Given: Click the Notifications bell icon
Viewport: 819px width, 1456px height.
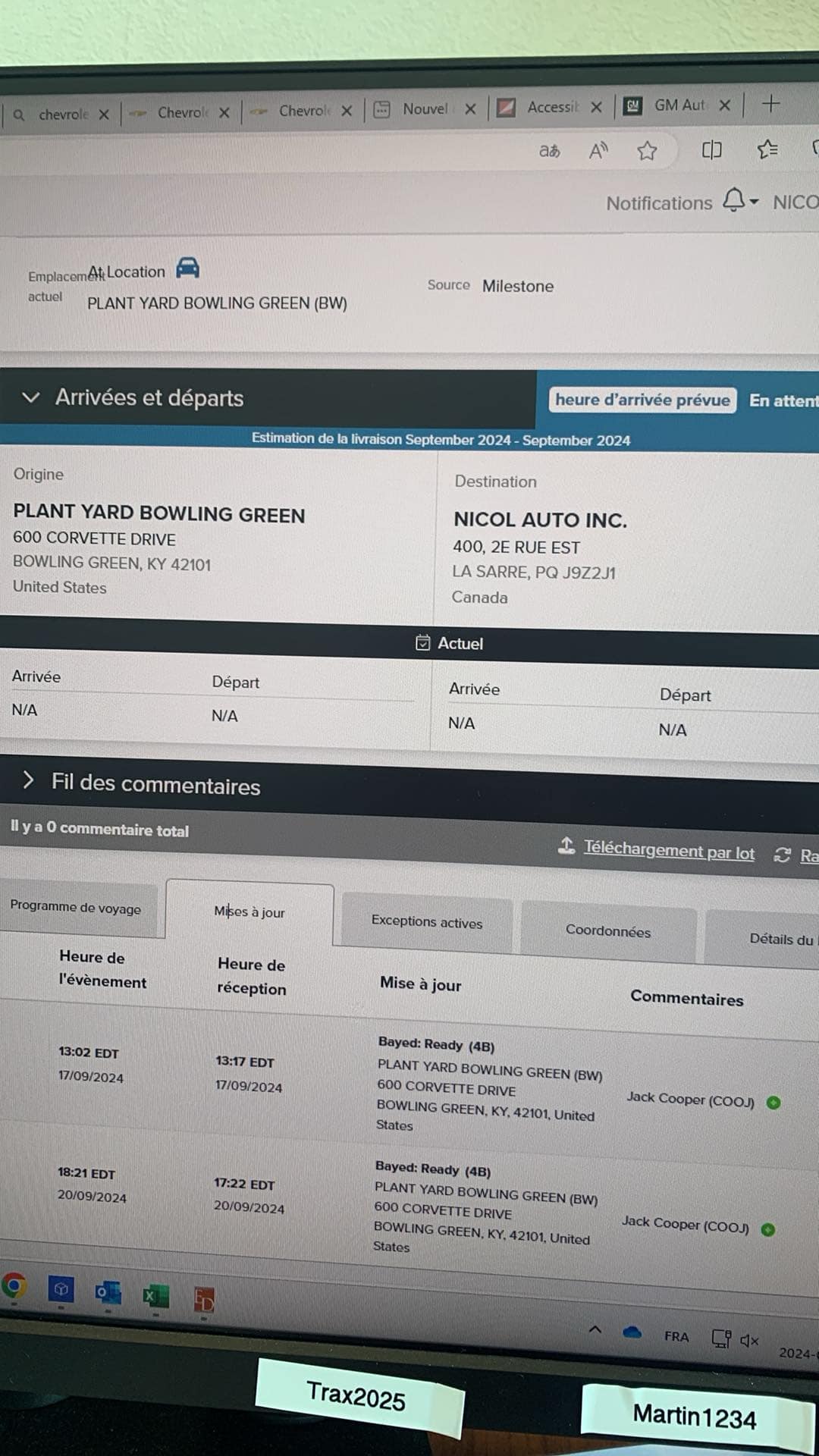Looking at the screenshot, I should point(734,201).
